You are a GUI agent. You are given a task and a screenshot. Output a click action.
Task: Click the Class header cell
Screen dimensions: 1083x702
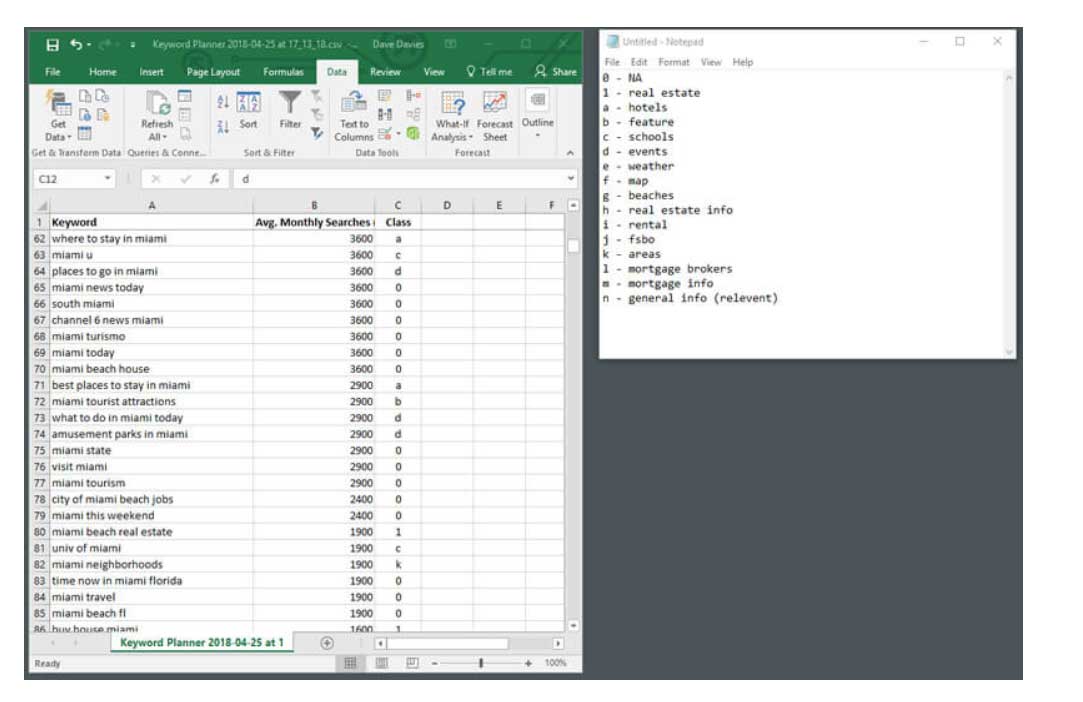398,222
